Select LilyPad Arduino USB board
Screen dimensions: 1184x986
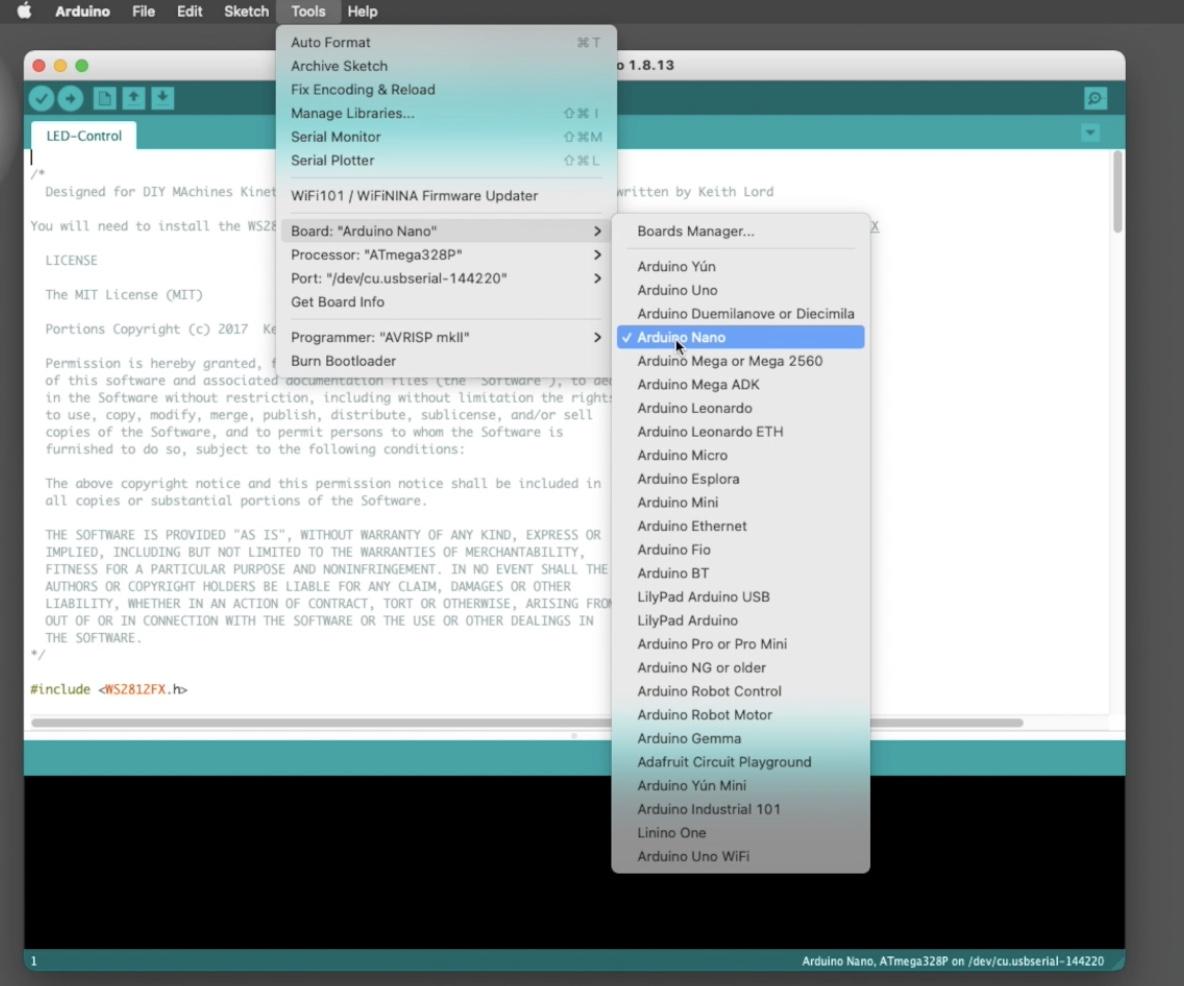coord(703,596)
